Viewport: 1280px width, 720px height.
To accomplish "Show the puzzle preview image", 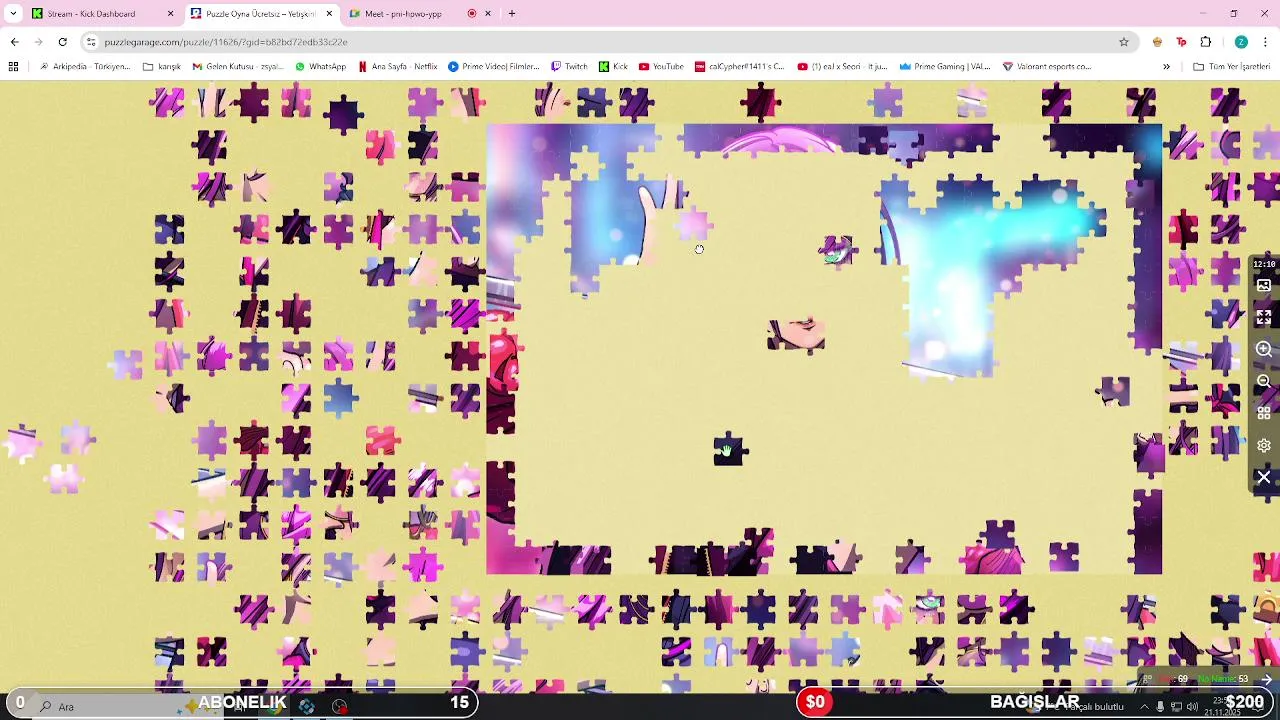I will (1264, 286).
